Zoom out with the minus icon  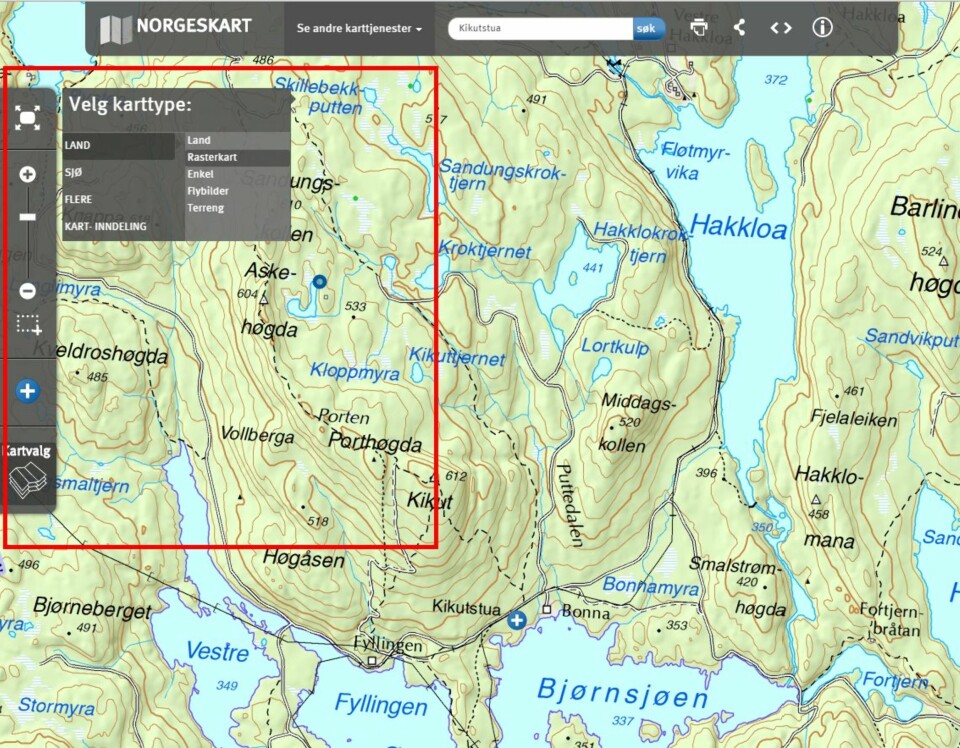28,291
